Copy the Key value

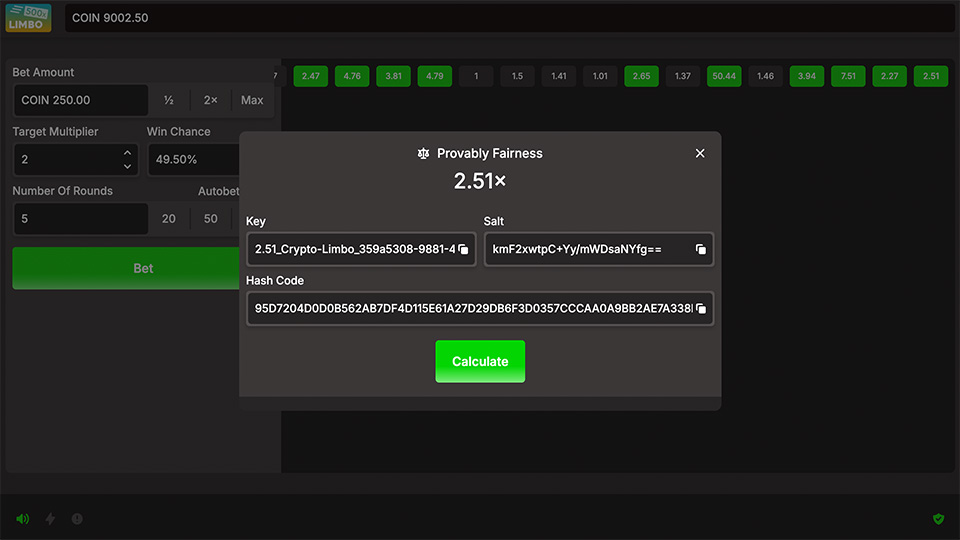463,249
